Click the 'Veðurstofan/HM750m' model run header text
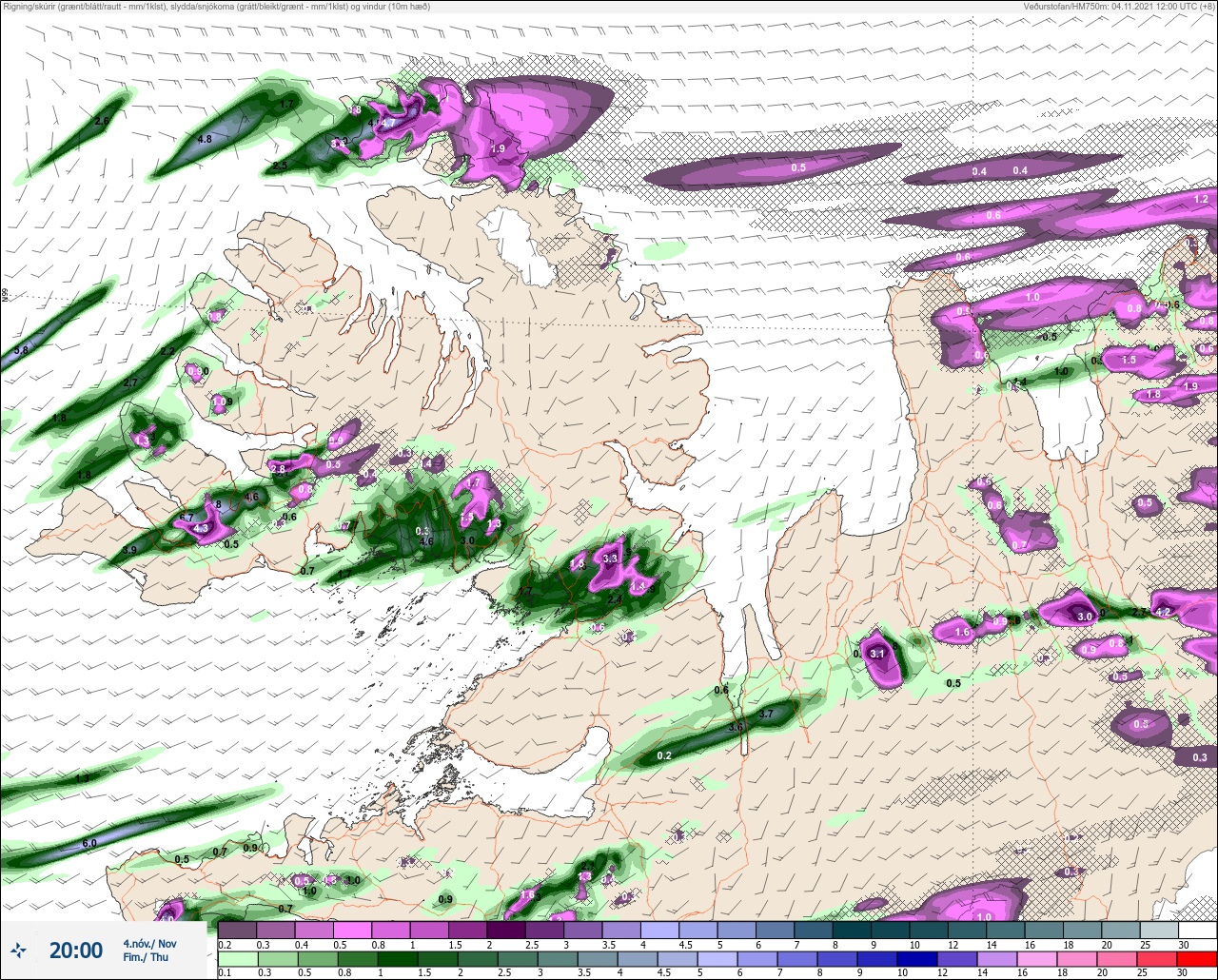This screenshot has width=1218, height=980. (x=1120, y=7)
